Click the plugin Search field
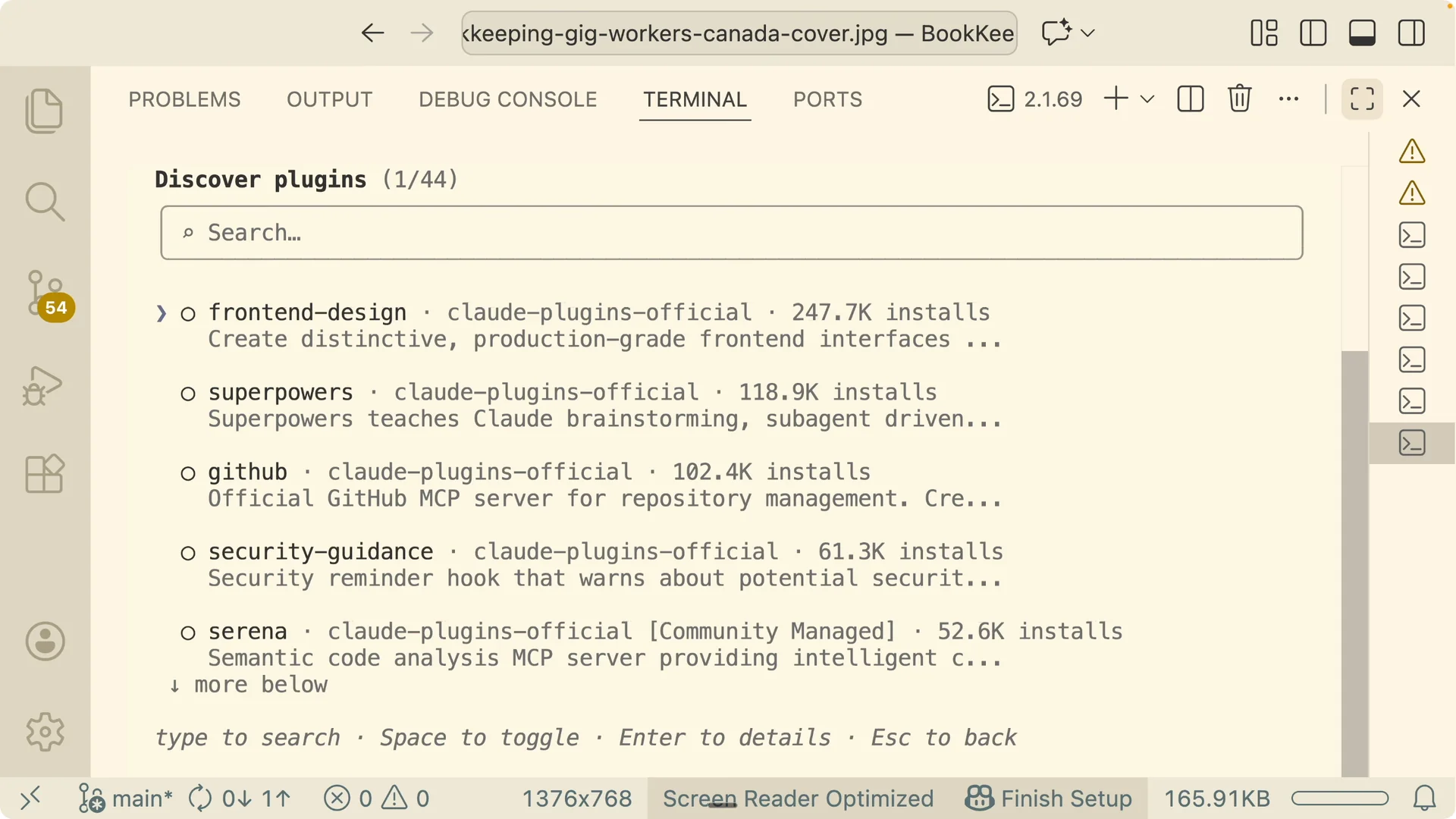Viewport: 1456px width, 819px height. click(x=731, y=233)
